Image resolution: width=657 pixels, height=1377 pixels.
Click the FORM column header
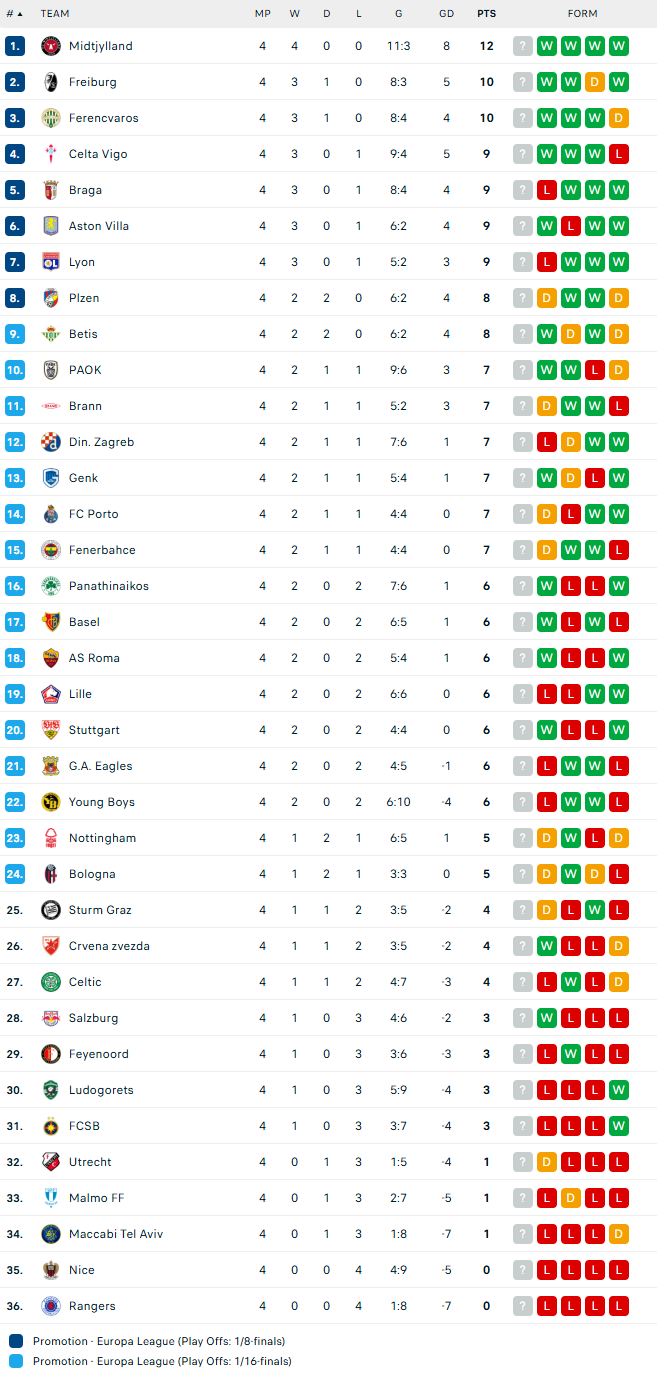tap(582, 14)
